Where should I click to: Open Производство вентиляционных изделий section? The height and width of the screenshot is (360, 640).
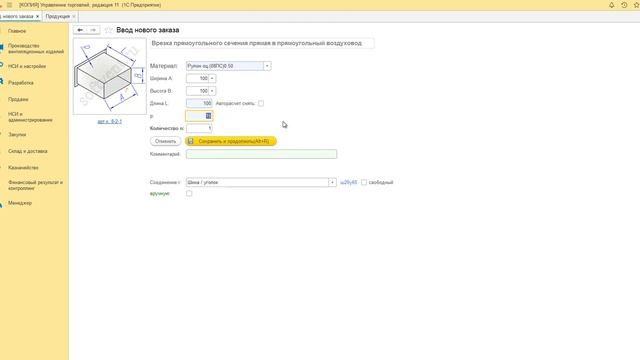tap(36, 49)
